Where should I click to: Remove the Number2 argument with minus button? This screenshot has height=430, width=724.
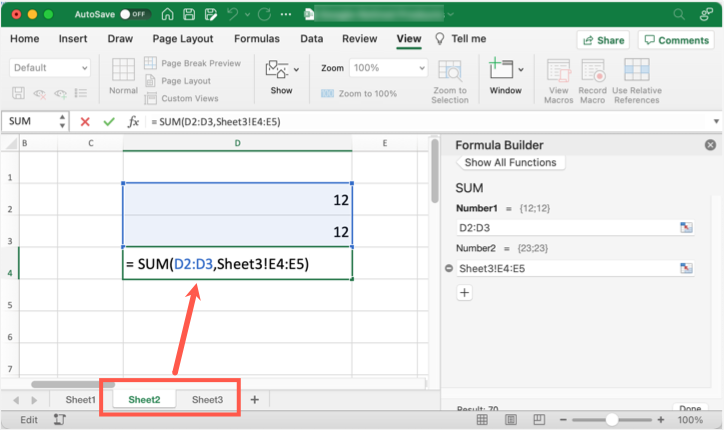(449, 268)
